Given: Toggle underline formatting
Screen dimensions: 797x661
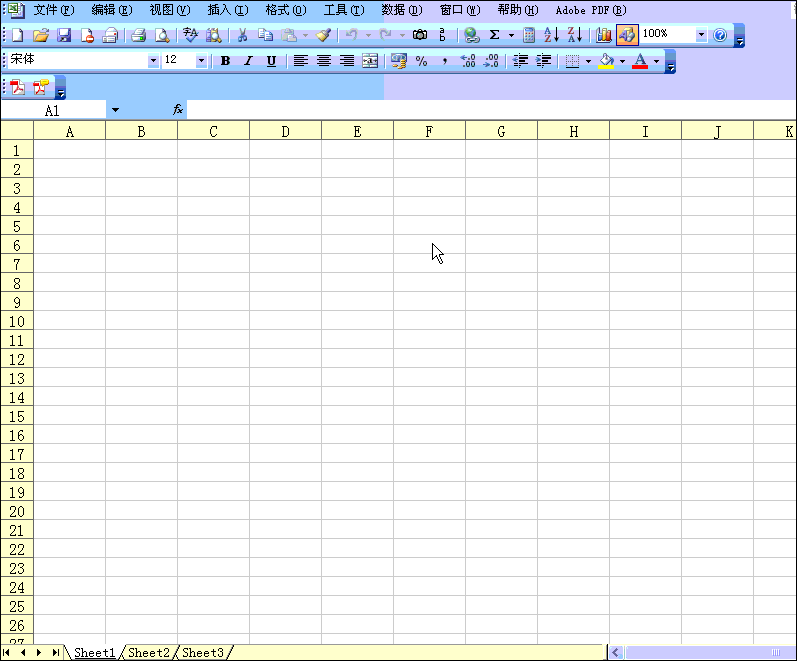Looking at the screenshot, I should point(271,62).
